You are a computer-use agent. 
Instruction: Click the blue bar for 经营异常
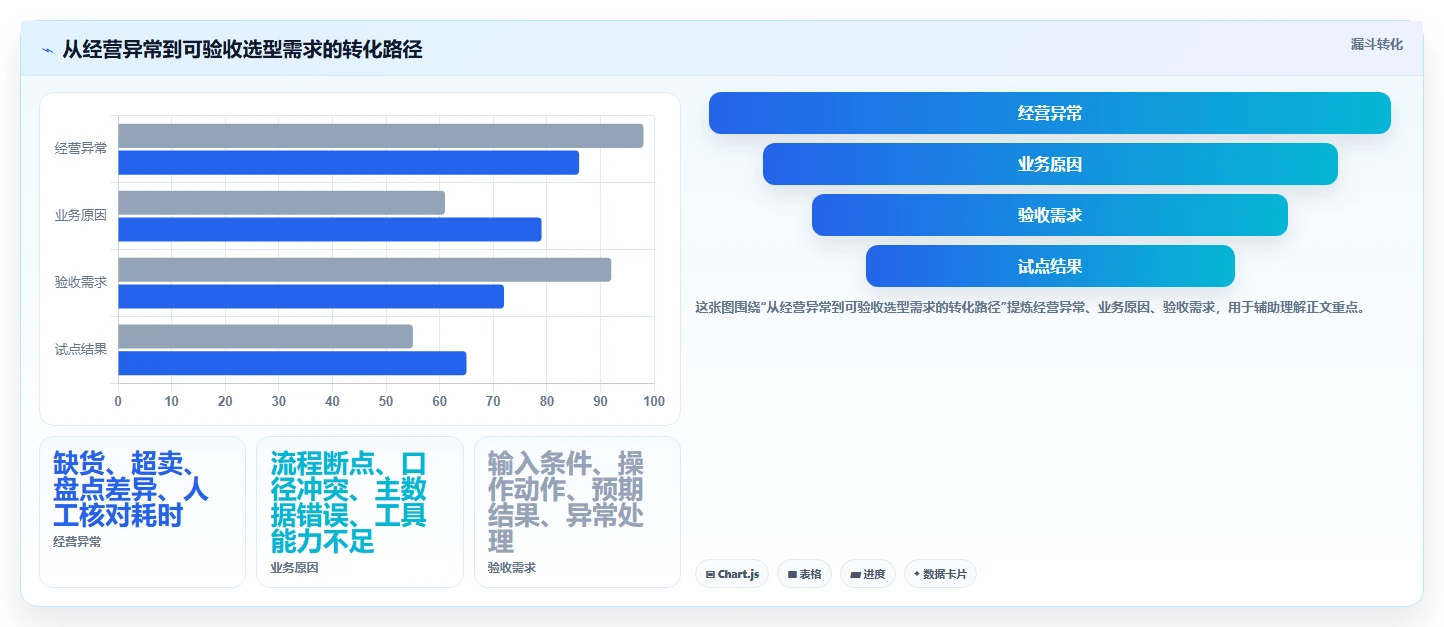click(x=349, y=163)
